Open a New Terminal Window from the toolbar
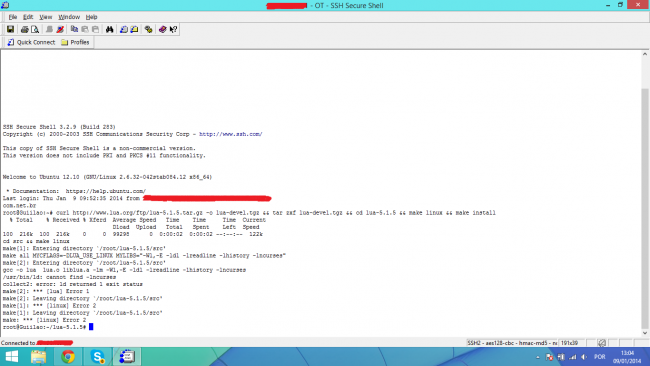The image size is (650, 366). 124,29
